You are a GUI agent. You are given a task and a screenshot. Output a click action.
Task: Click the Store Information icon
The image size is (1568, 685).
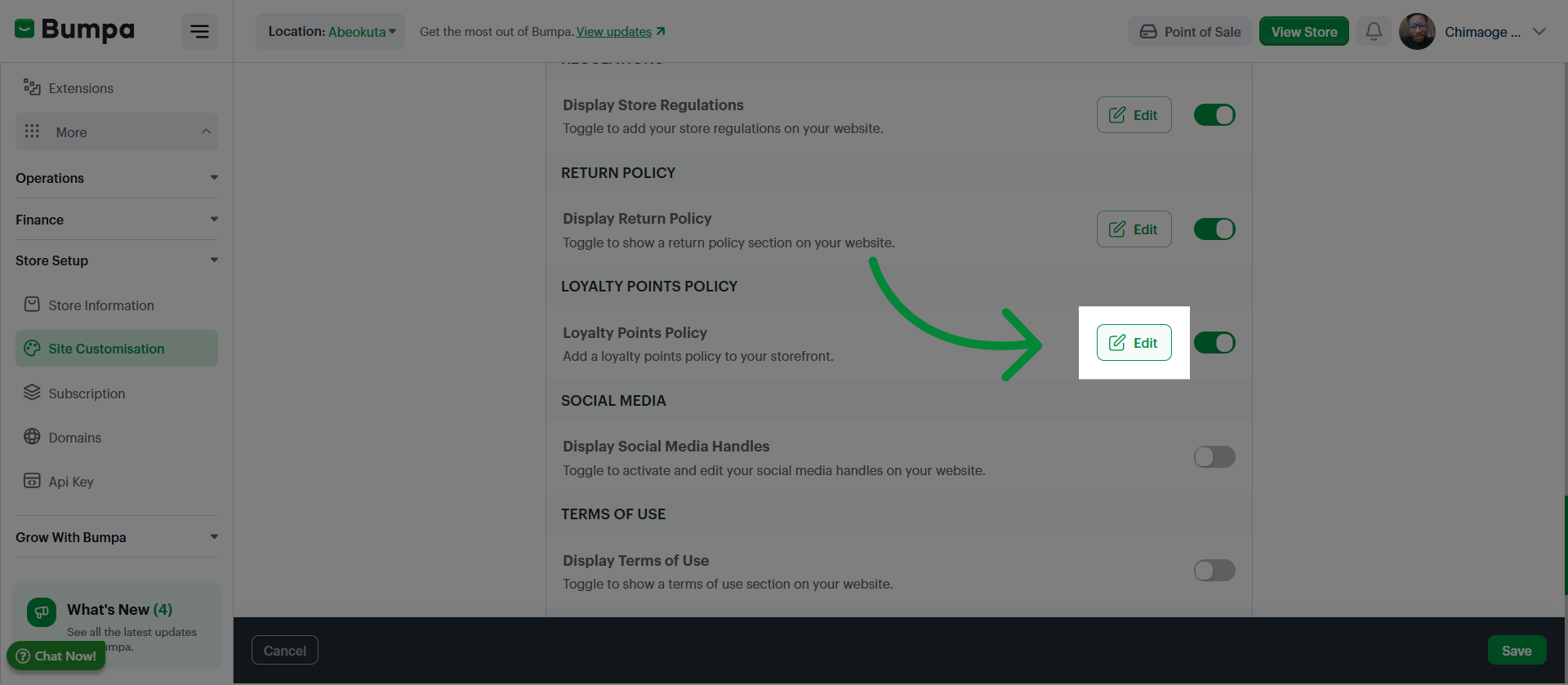[x=32, y=305]
